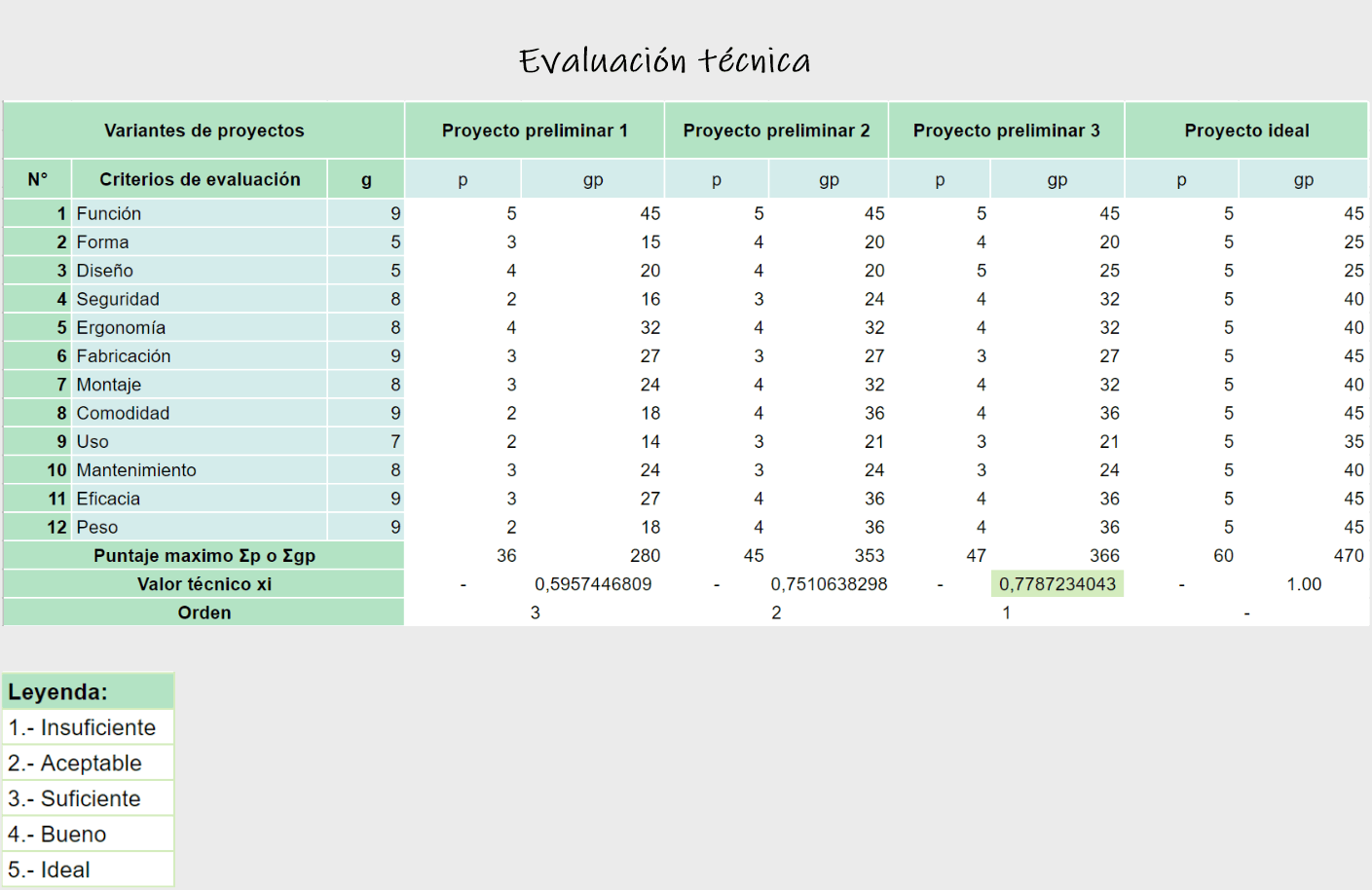Click the gp value 14 in the Uso row

click(x=650, y=441)
